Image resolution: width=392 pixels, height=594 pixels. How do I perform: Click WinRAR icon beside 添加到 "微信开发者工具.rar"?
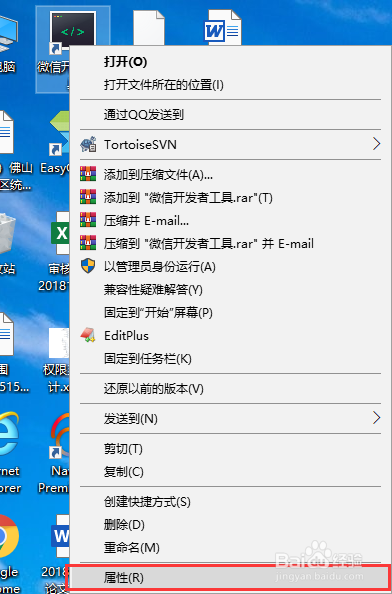pyautogui.click(x=88, y=197)
